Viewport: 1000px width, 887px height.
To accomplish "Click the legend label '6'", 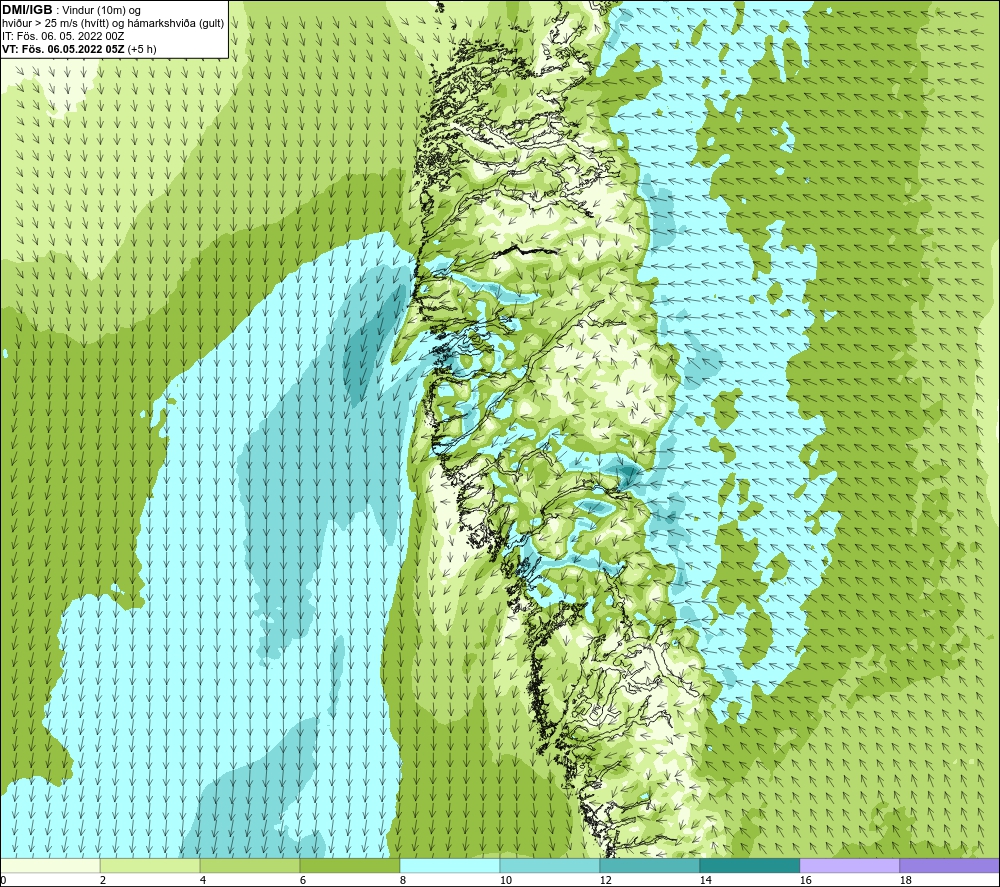I will (x=303, y=880).
